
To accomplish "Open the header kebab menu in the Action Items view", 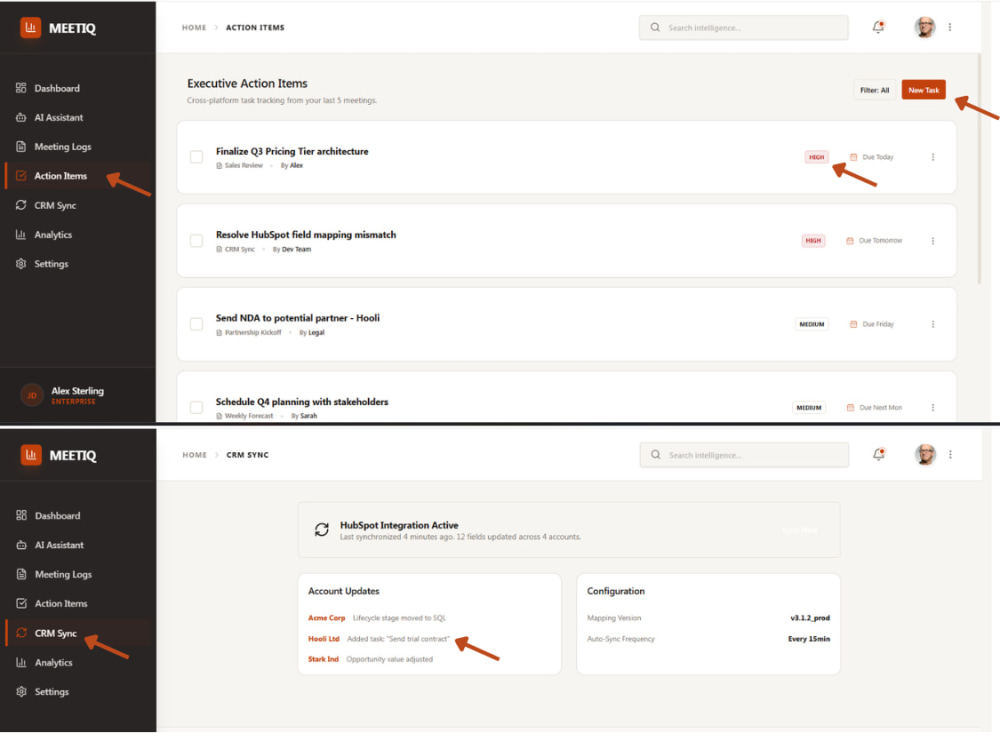I will pos(950,27).
